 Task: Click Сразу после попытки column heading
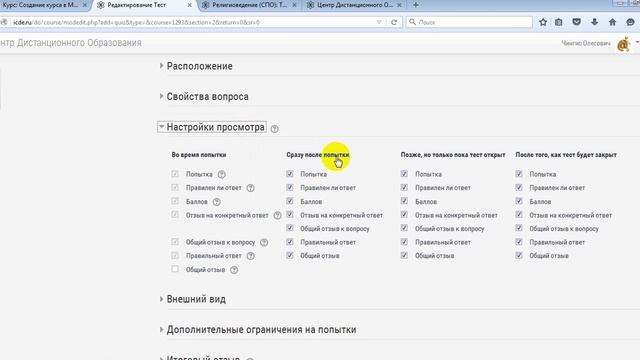[318, 155]
